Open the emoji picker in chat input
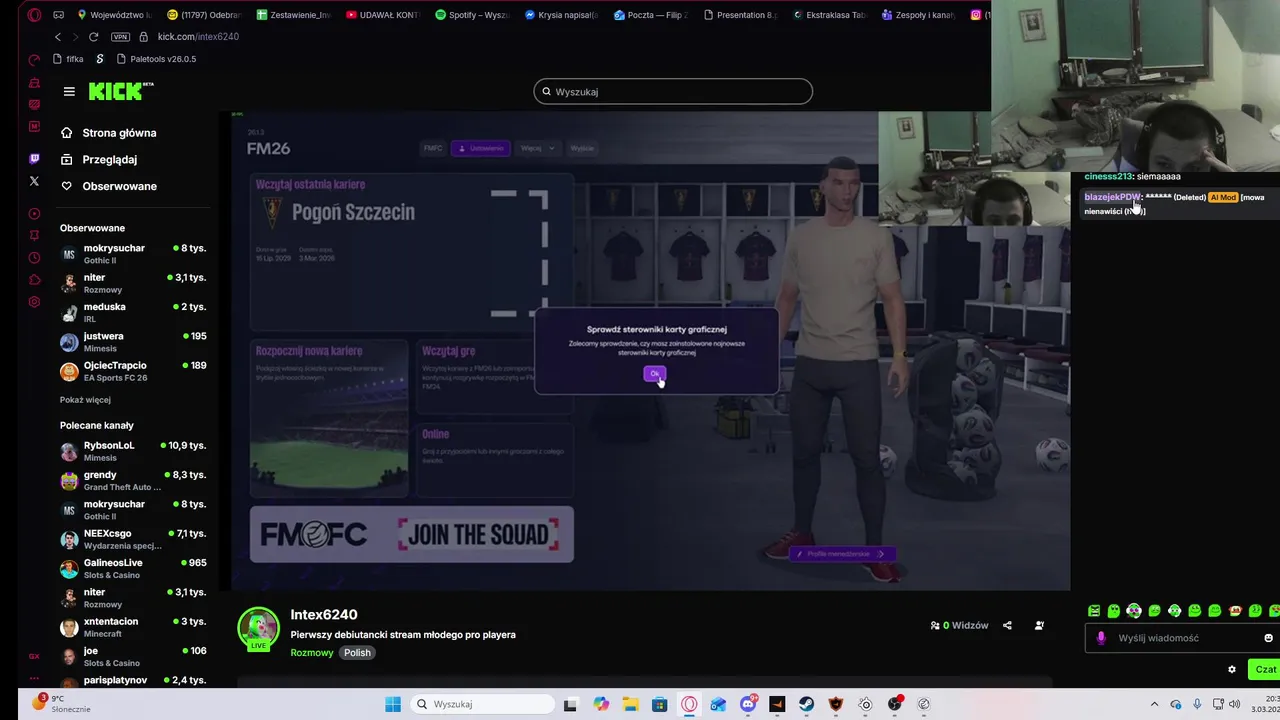The height and width of the screenshot is (720, 1280). pyautogui.click(x=1269, y=638)
